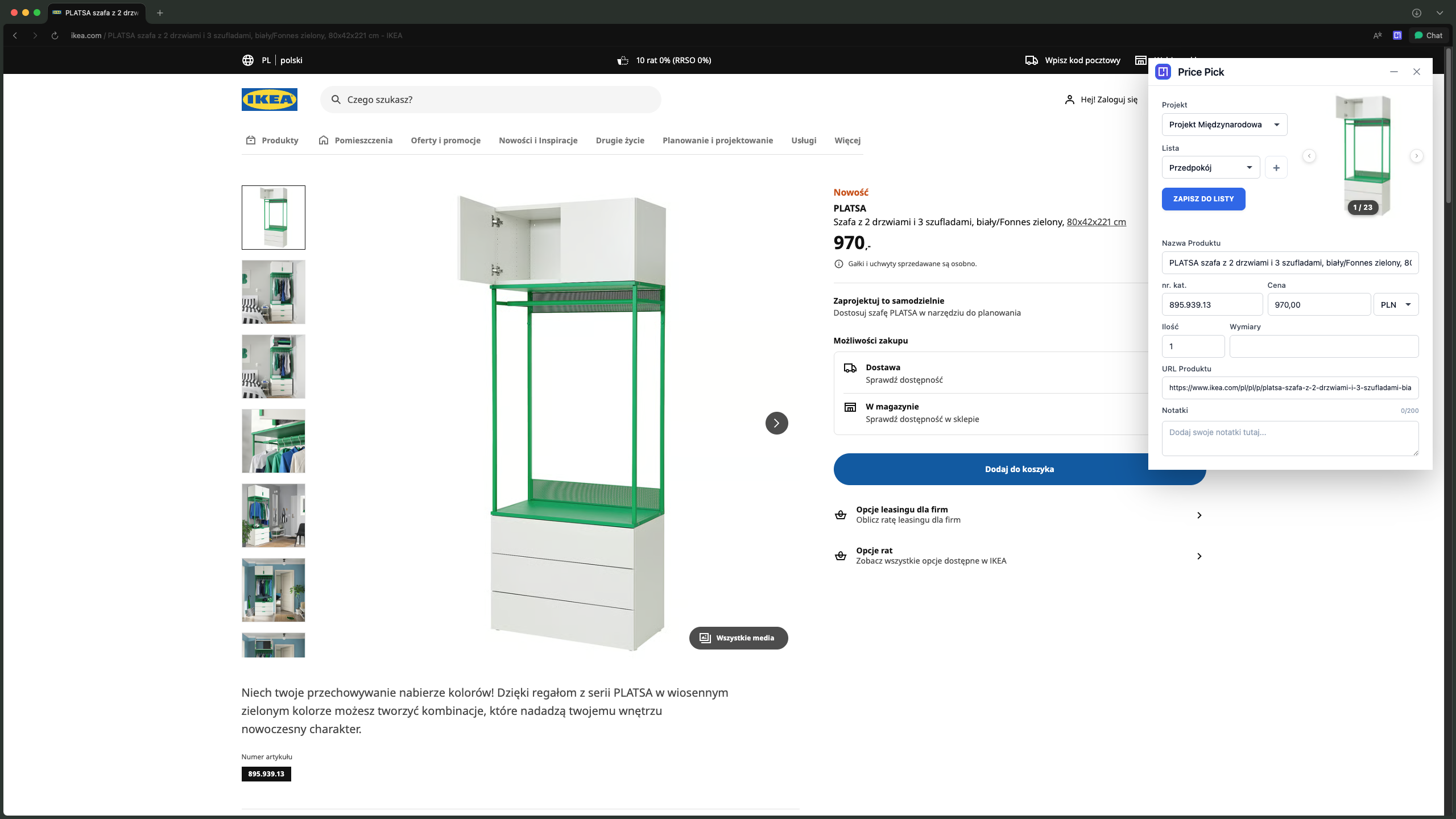Click the Price Pick logo icon
The image size is (1456, 819).
point(1163,72)
